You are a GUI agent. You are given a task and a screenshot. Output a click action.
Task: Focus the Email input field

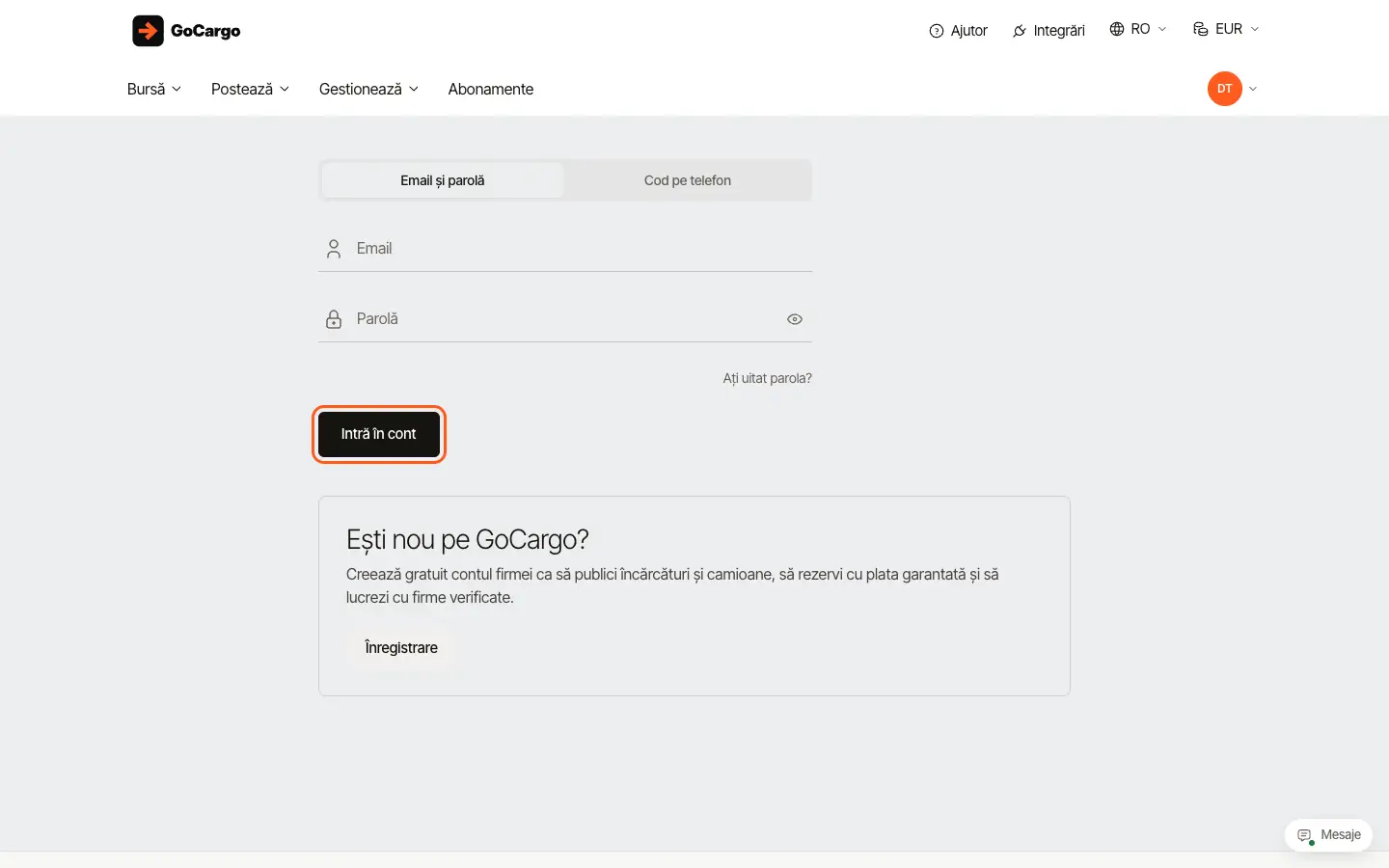point(565,249)
